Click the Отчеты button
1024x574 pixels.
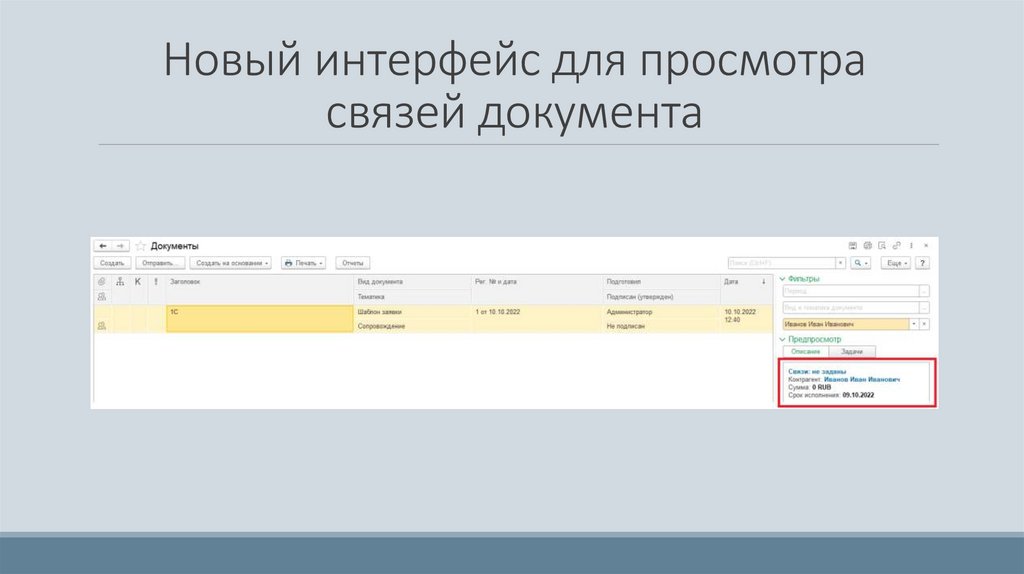pyautogui.click(x=353, y=263)
